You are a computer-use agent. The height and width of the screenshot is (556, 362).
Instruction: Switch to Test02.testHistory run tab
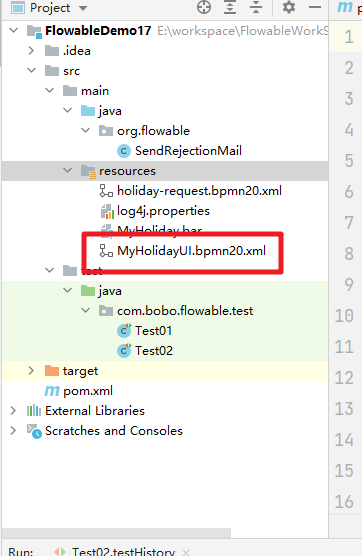[123, 551]
